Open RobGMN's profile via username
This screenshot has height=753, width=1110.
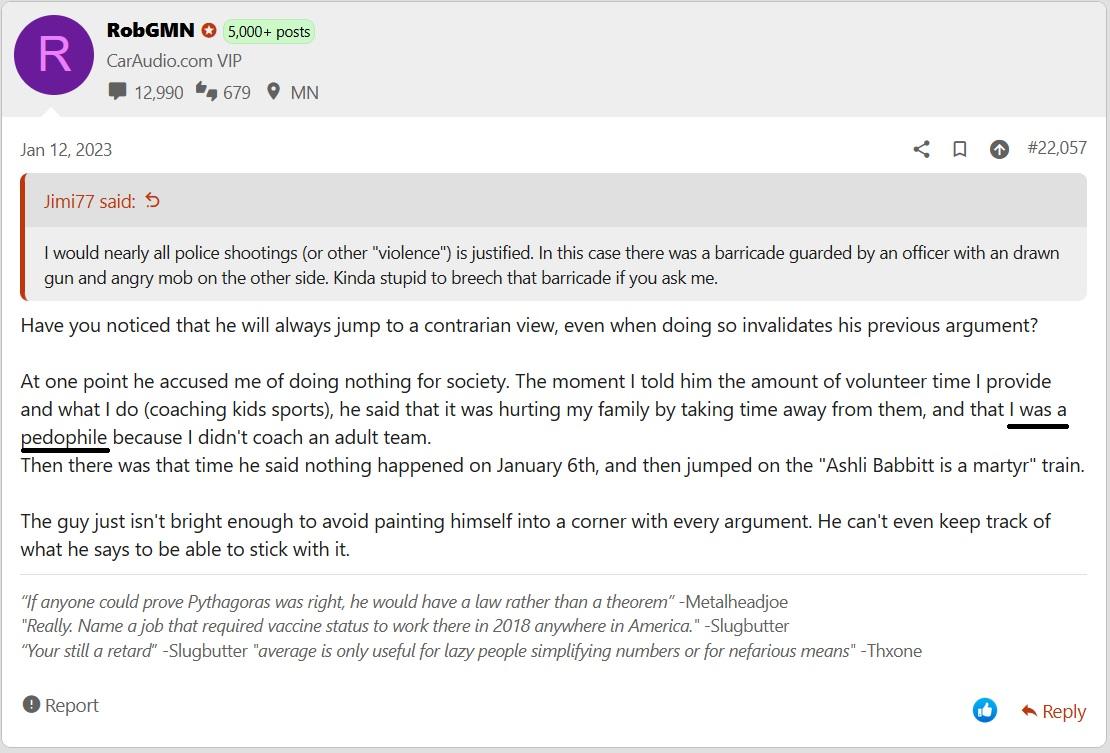[150, 30]
